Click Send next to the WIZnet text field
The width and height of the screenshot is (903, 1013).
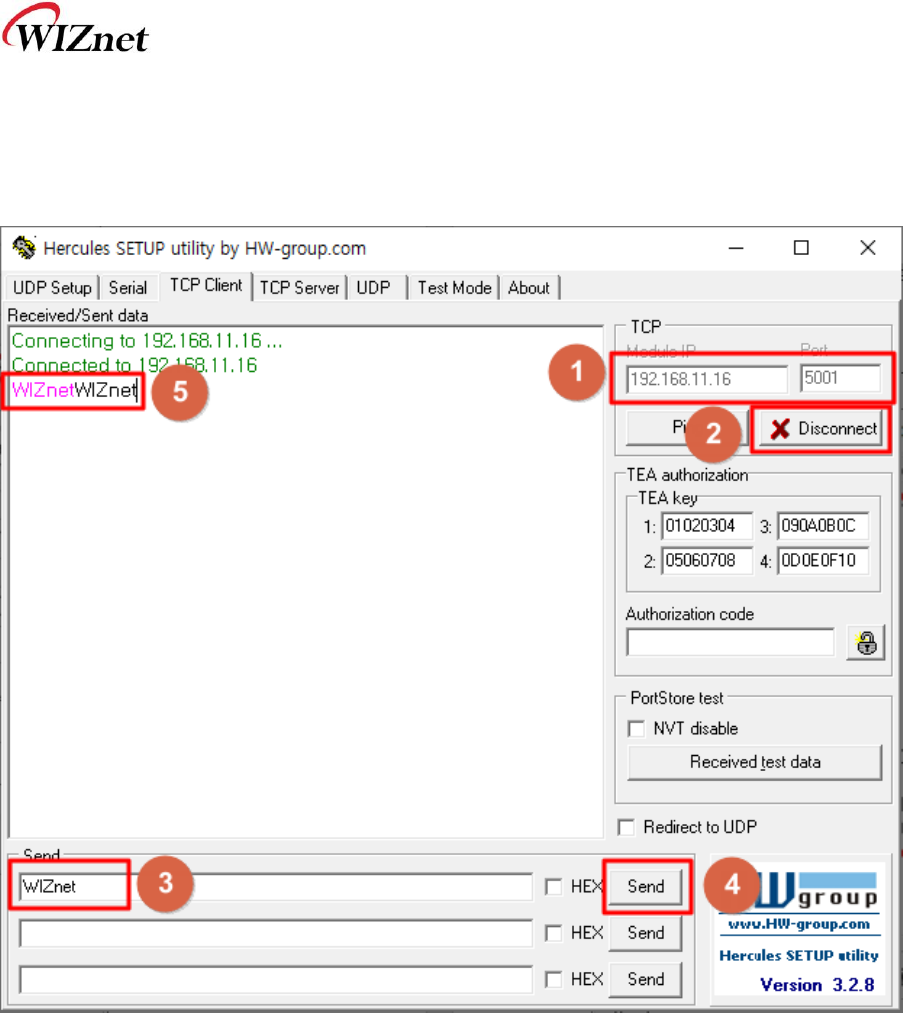(x=646, y=886)
